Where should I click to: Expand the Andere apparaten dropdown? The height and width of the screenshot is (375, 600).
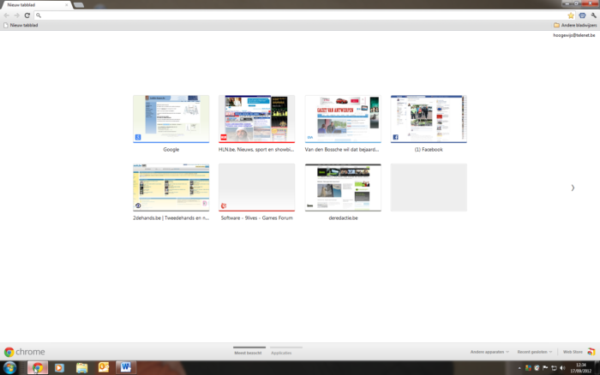point(489,352)
